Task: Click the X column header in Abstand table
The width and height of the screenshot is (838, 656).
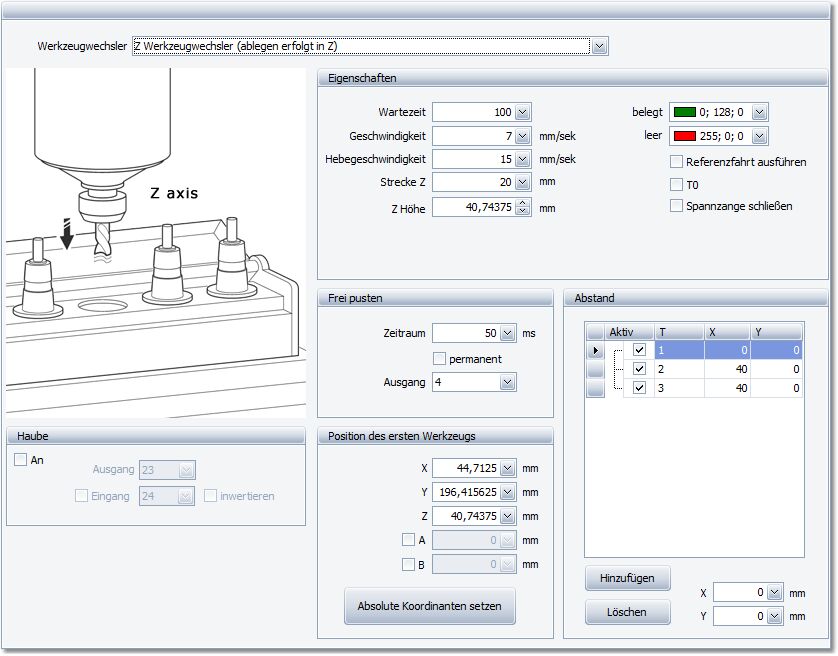Action: [727, 332]
